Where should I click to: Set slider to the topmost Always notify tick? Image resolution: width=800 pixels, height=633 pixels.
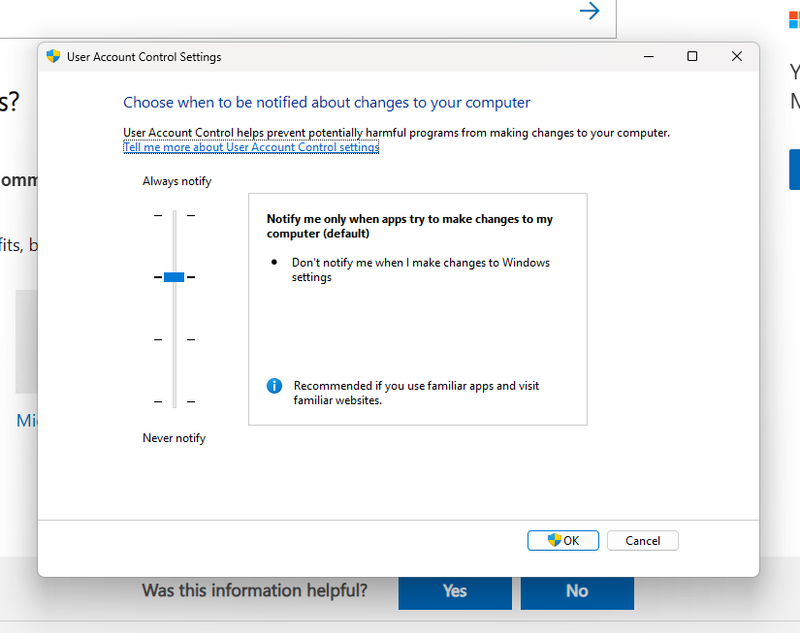click(x=174, y=215)
